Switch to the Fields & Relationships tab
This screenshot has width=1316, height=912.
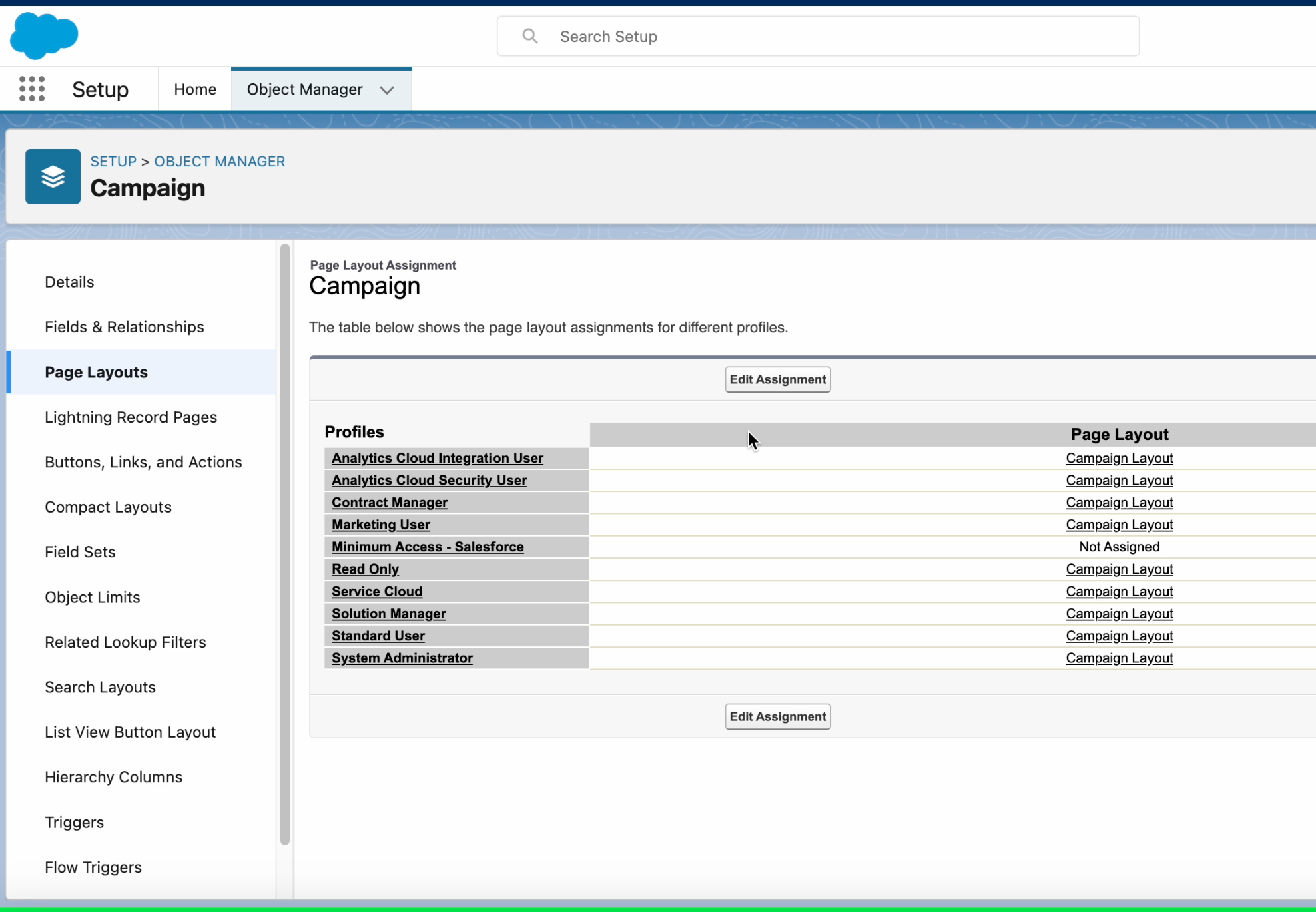point(124,327)
